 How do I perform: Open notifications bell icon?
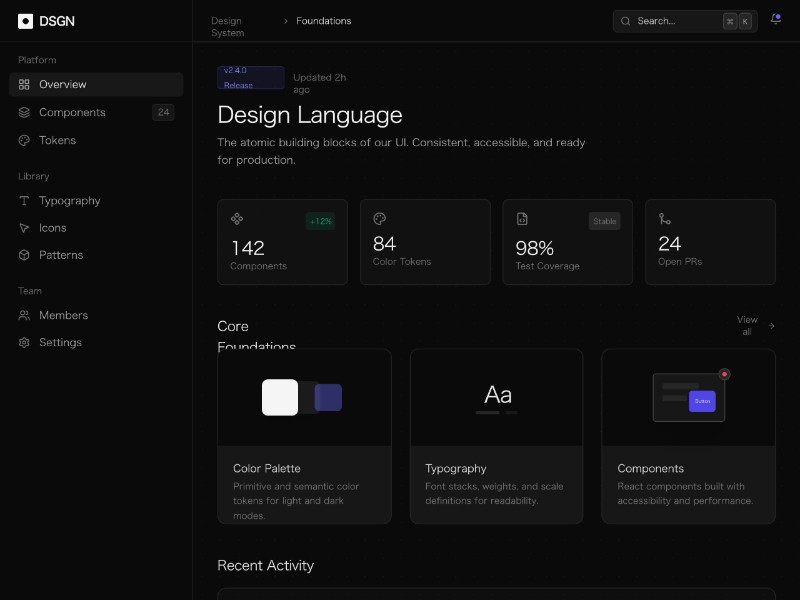(776, 19)
